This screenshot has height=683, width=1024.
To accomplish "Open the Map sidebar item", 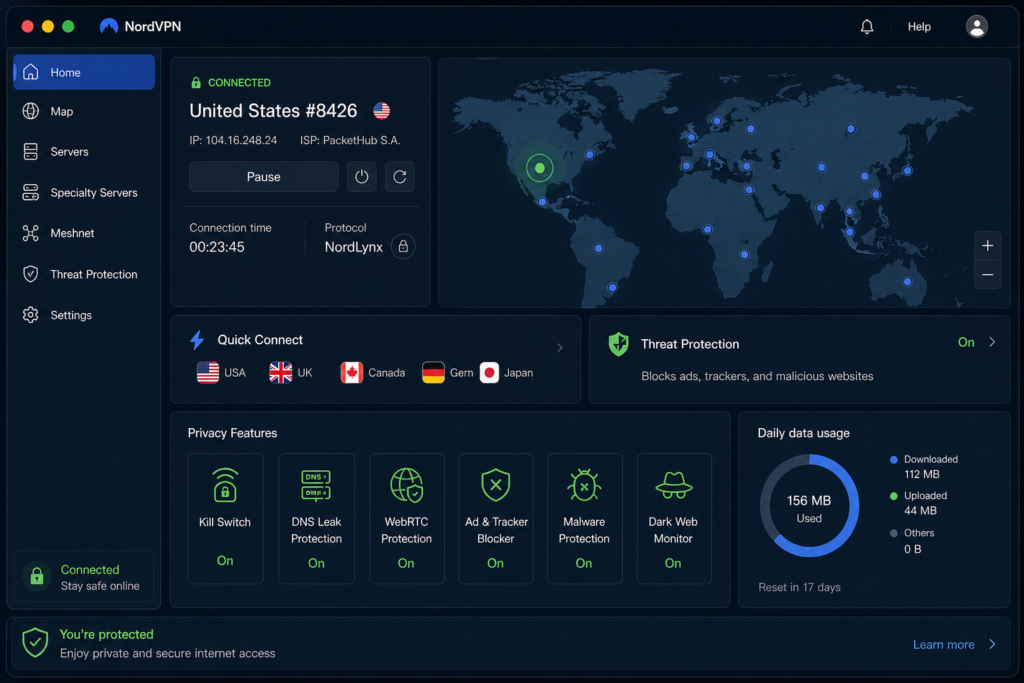I will coord(84,112).
